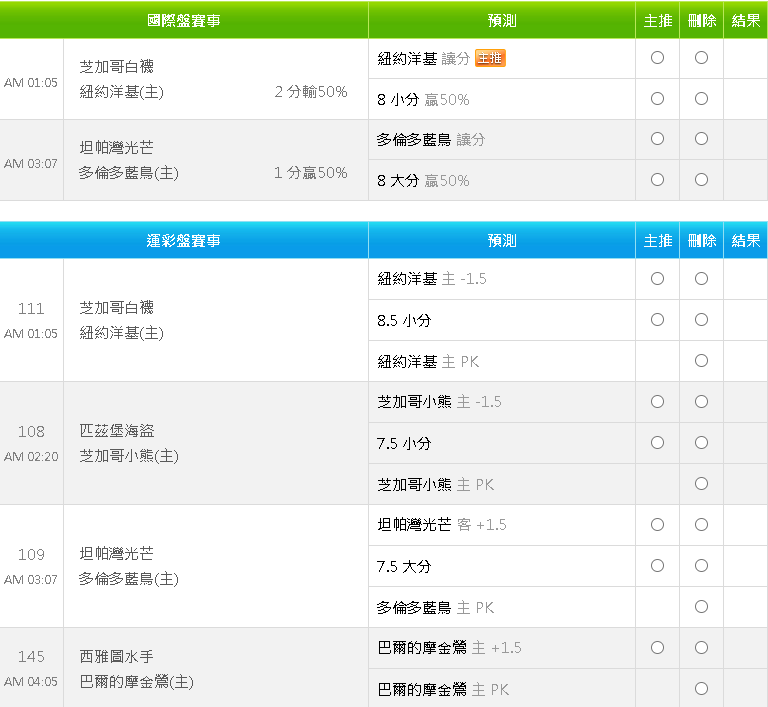Click team name 巴爾的摩金鶯(主)
The height and width of the screenshot is (707, 768).
137,682
